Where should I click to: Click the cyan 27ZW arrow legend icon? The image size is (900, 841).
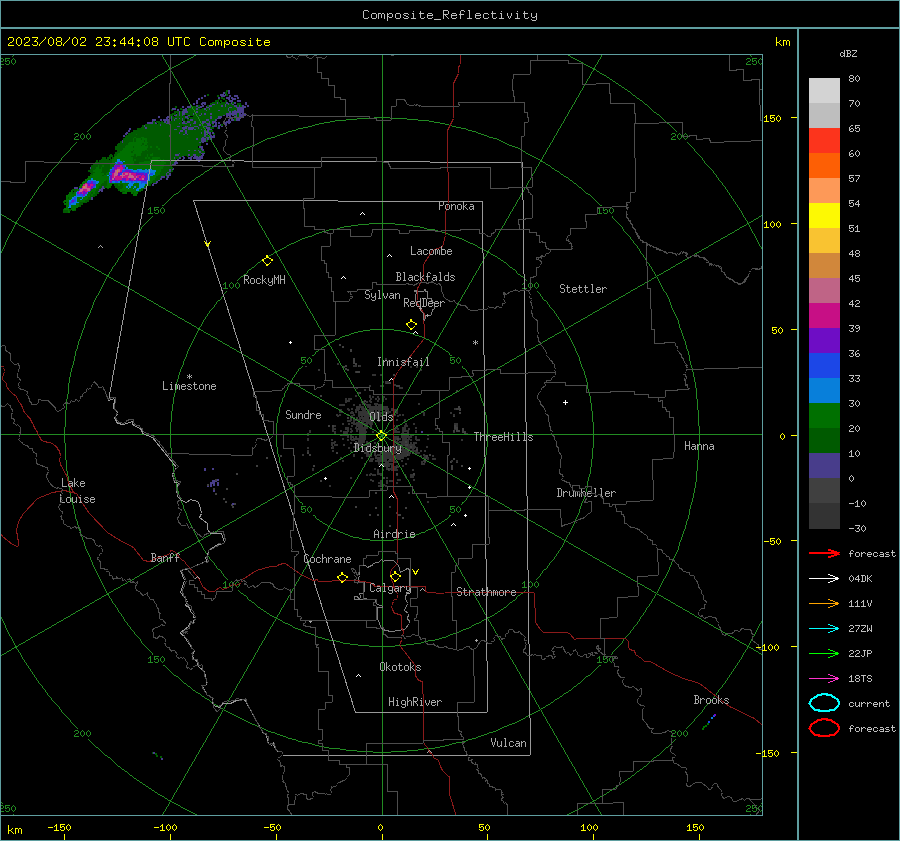[824, 629]
